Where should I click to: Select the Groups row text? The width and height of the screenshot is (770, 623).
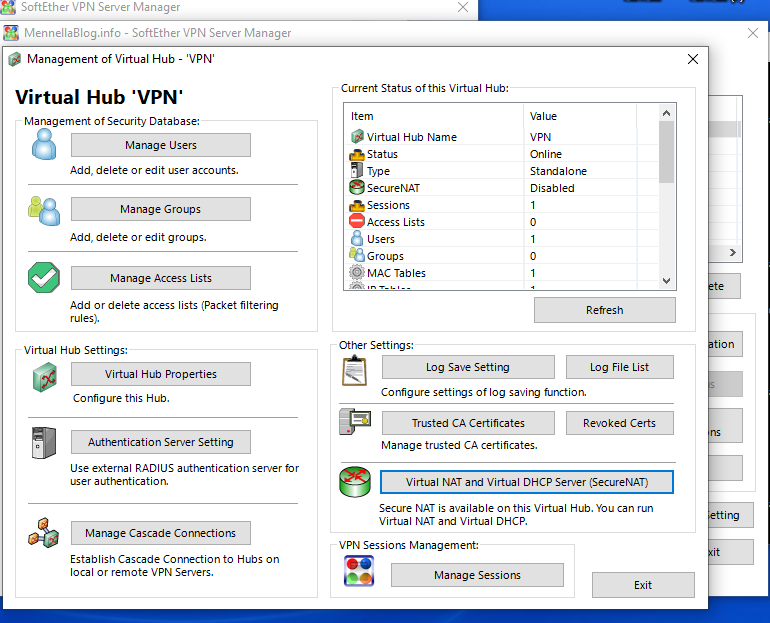tap(385, 256)
